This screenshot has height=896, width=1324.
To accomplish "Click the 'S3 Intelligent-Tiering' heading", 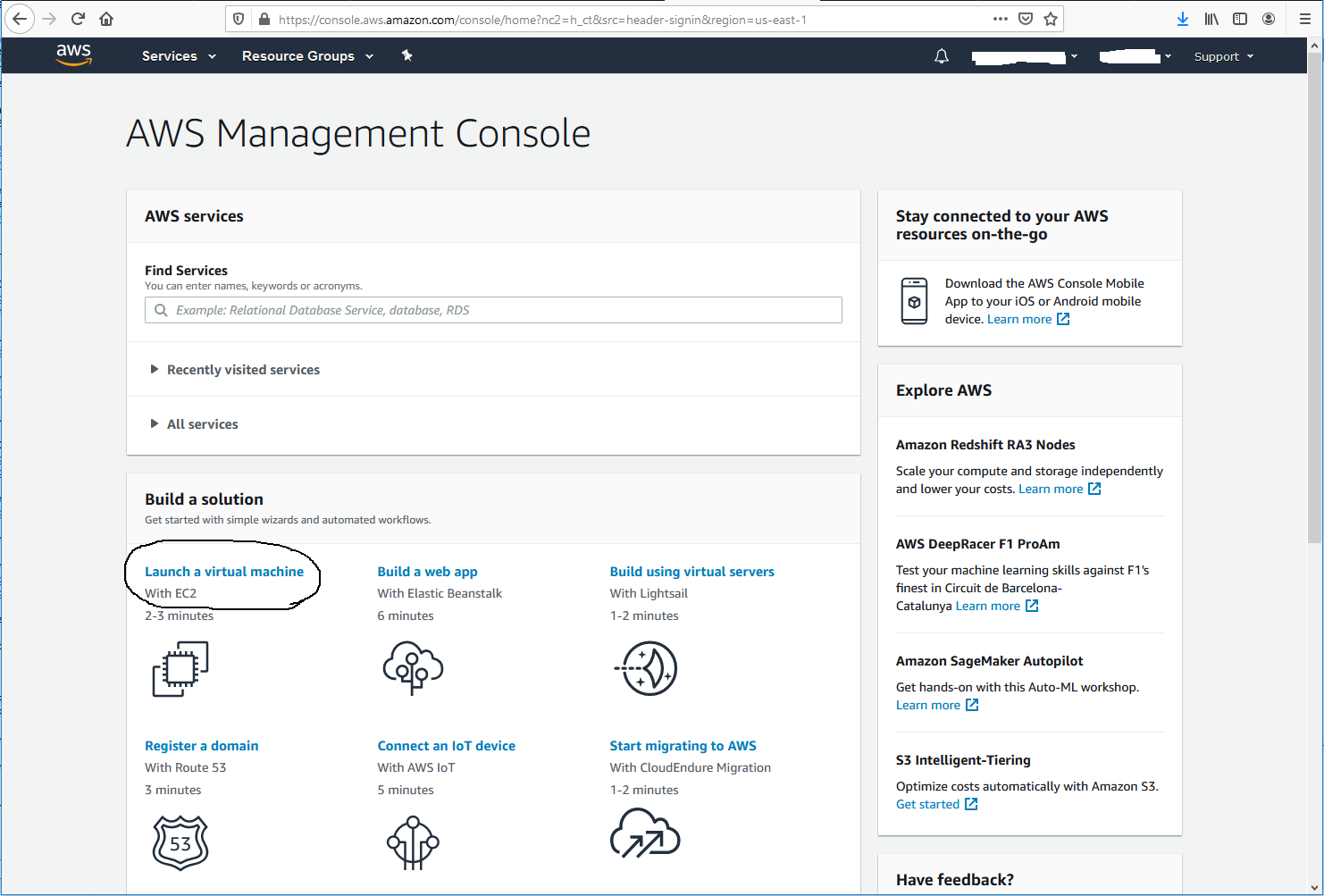I will click(x=963, y=760).
